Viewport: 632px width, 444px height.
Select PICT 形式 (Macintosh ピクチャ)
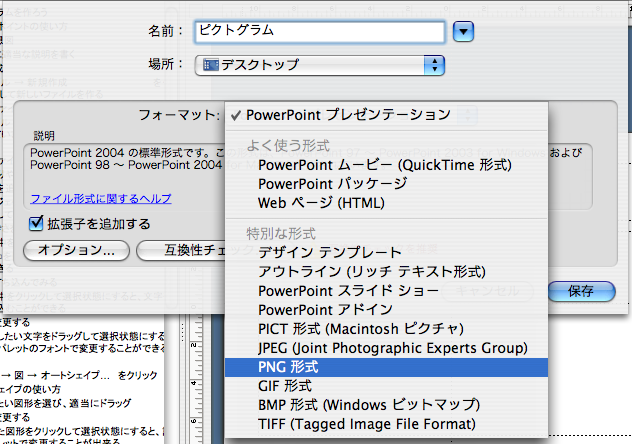point(386,329)
